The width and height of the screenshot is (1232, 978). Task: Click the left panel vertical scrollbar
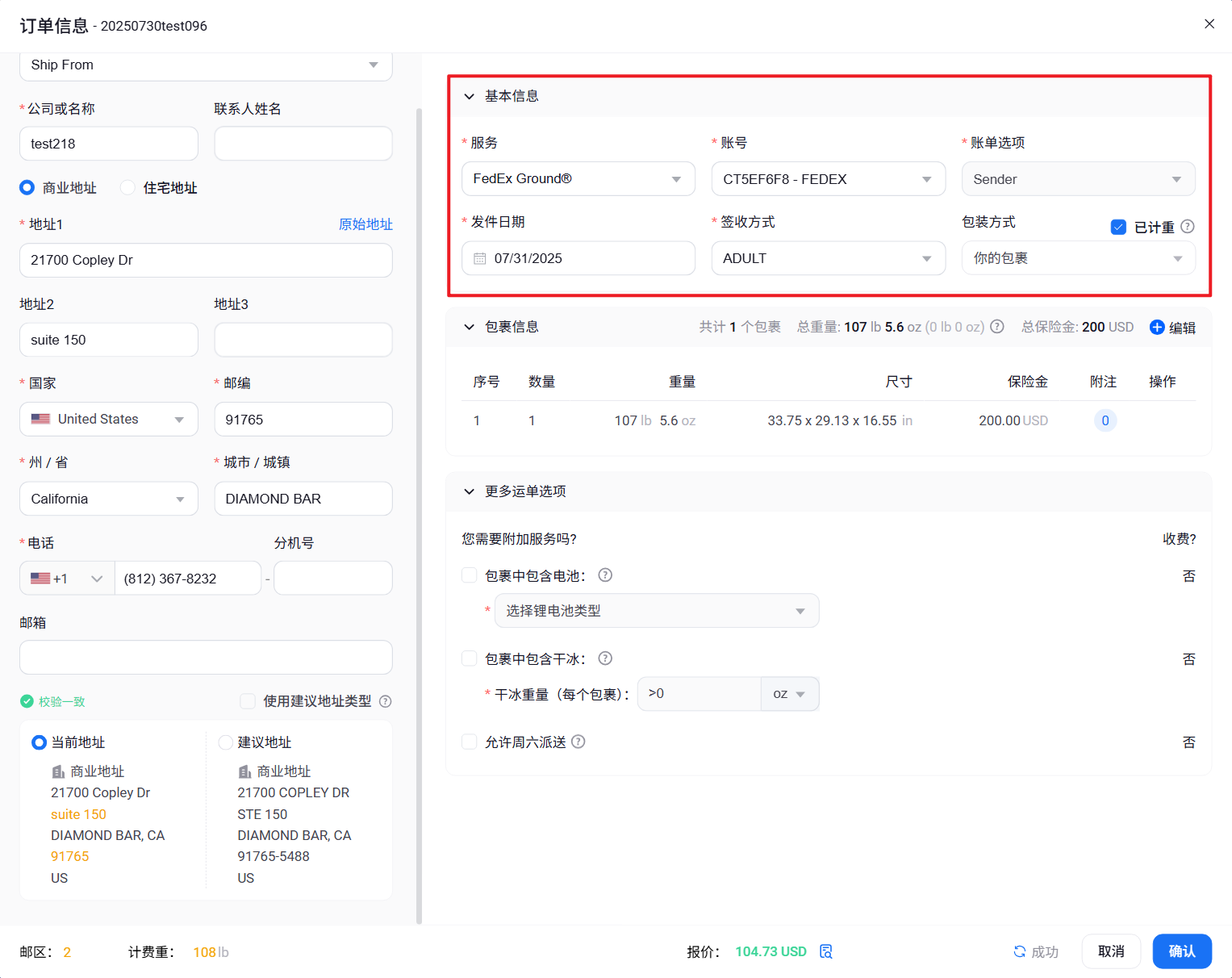click(x=419, y=516)
